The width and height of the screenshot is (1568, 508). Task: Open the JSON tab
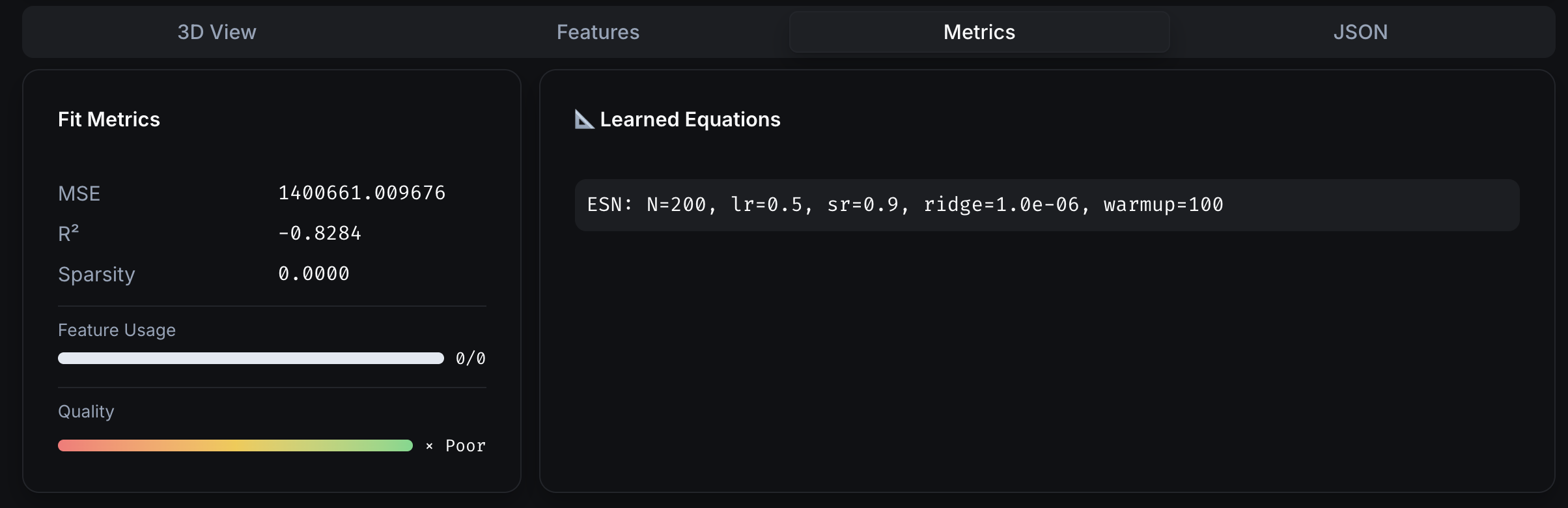pos(1360,32)
